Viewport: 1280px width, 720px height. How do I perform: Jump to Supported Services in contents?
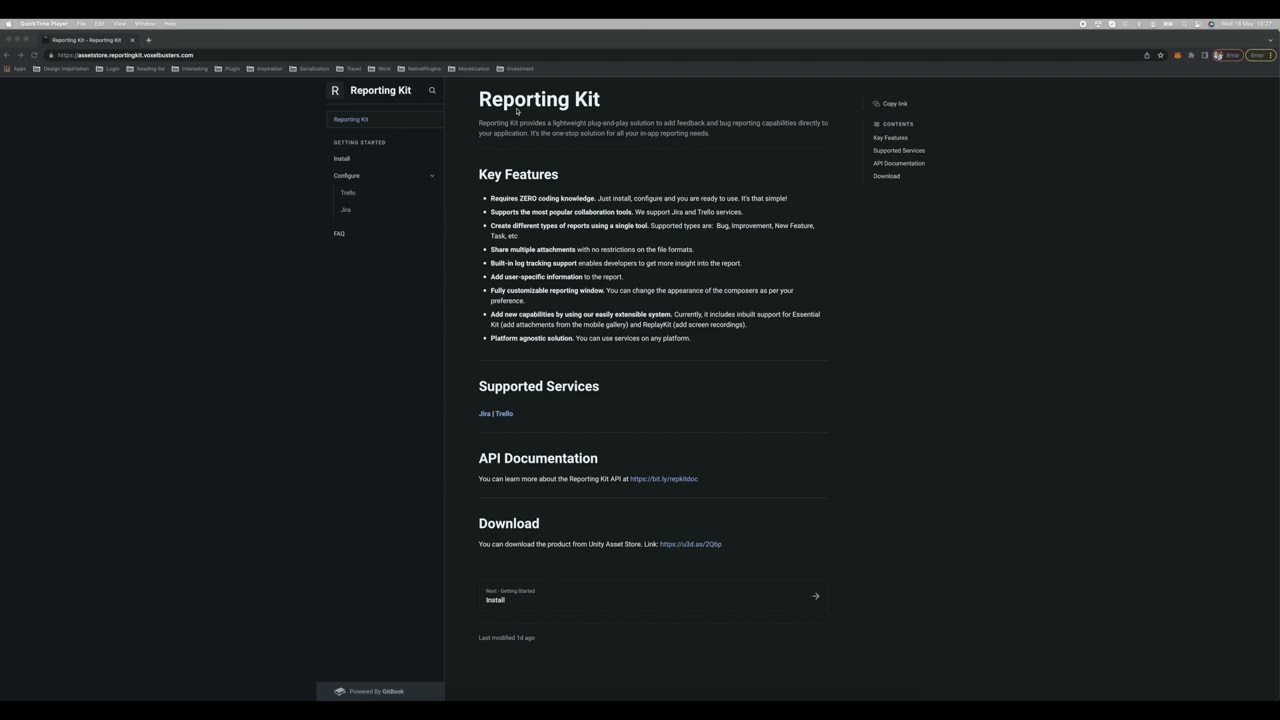click(899, 151)
